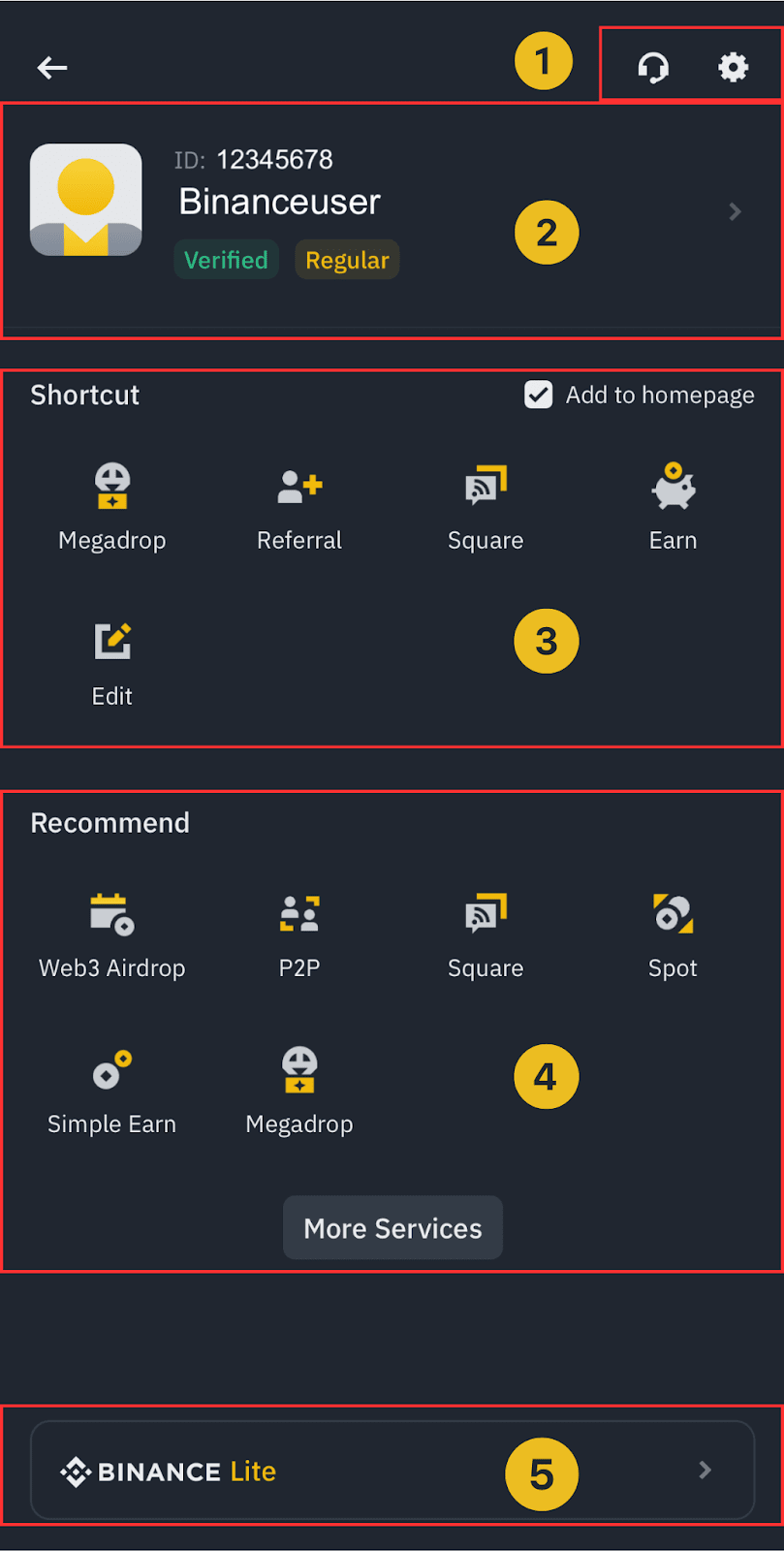Screen dimensions: 784x1551
Task: Open Web3 Airdrop under Recommend
Action: (112, 914)
